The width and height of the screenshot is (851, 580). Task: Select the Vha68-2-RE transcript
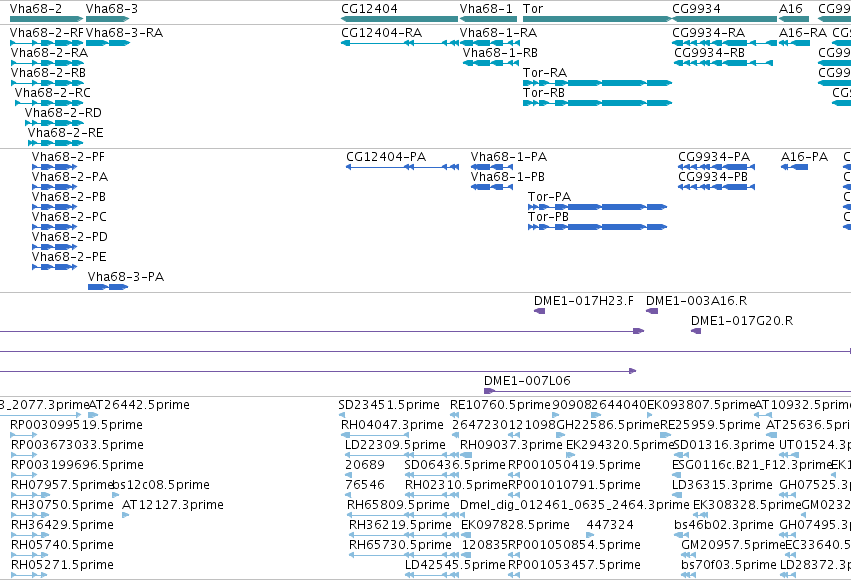(55, 143)
